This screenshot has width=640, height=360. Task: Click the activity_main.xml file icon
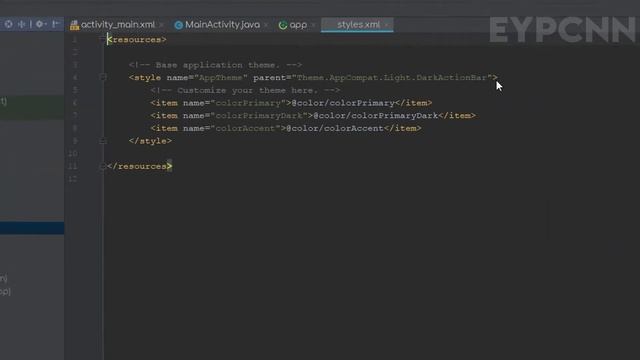(74, 25)
